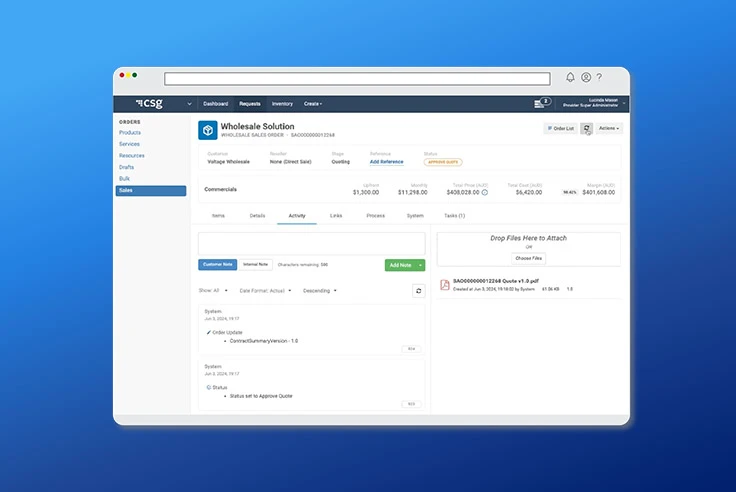Viewport: 736px width, 492px height.
Task: Open Services in Orders sidebar
Action: coord(129,144)
